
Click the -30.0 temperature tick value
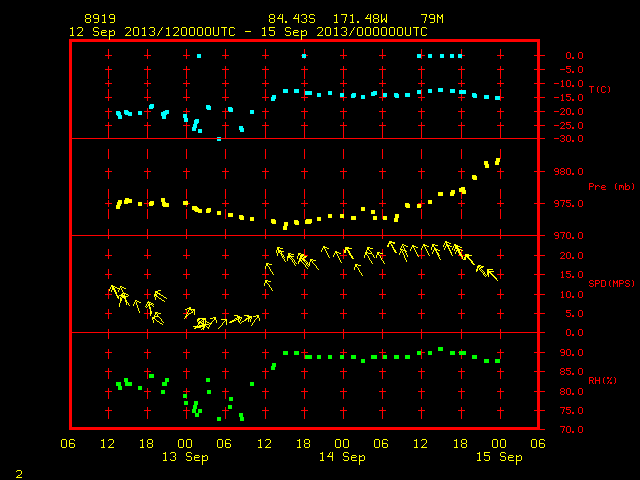(569, 139)
